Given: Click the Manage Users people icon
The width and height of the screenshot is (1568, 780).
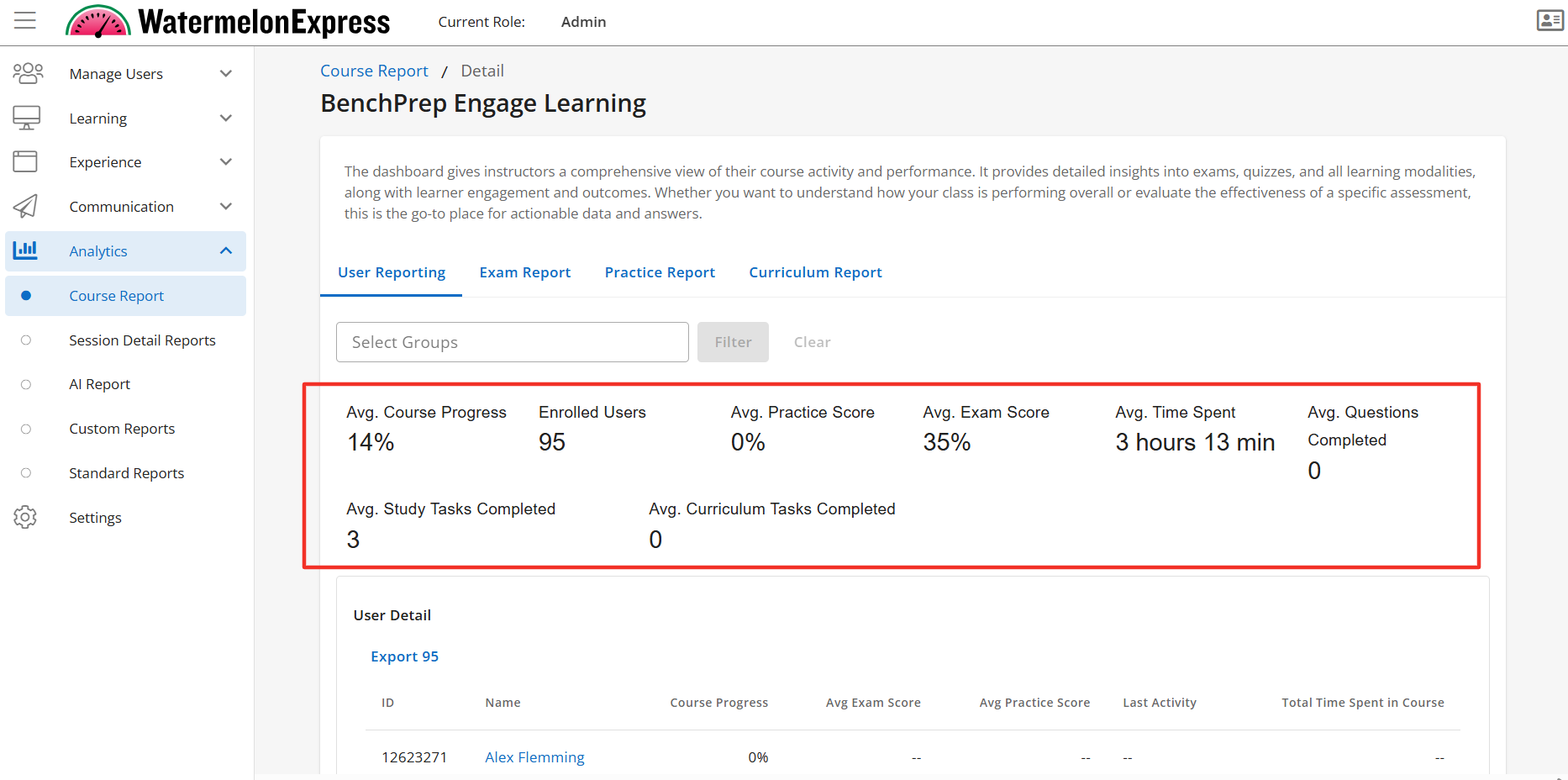Looking at the screenshot, I should pos(28,73).
